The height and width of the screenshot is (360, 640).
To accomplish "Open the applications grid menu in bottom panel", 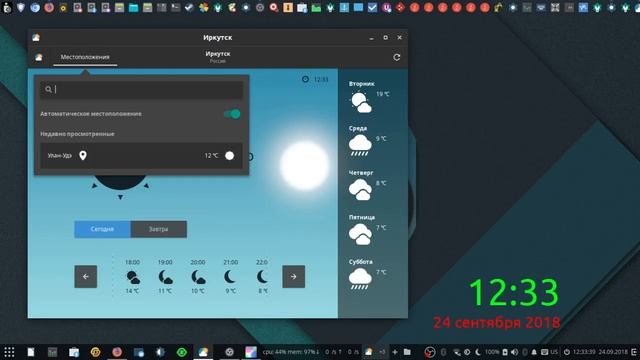I will click(9, 352).
